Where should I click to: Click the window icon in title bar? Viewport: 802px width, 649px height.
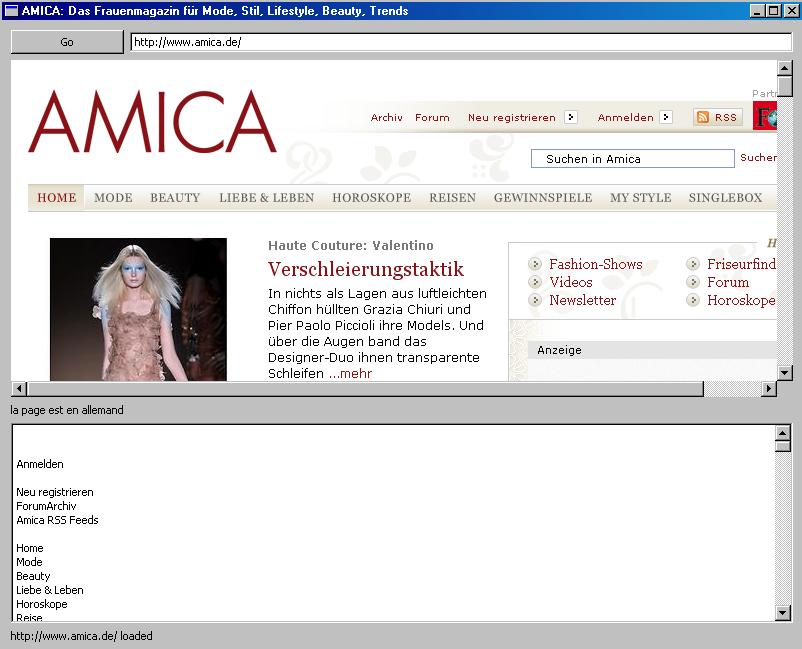(11, 10)
